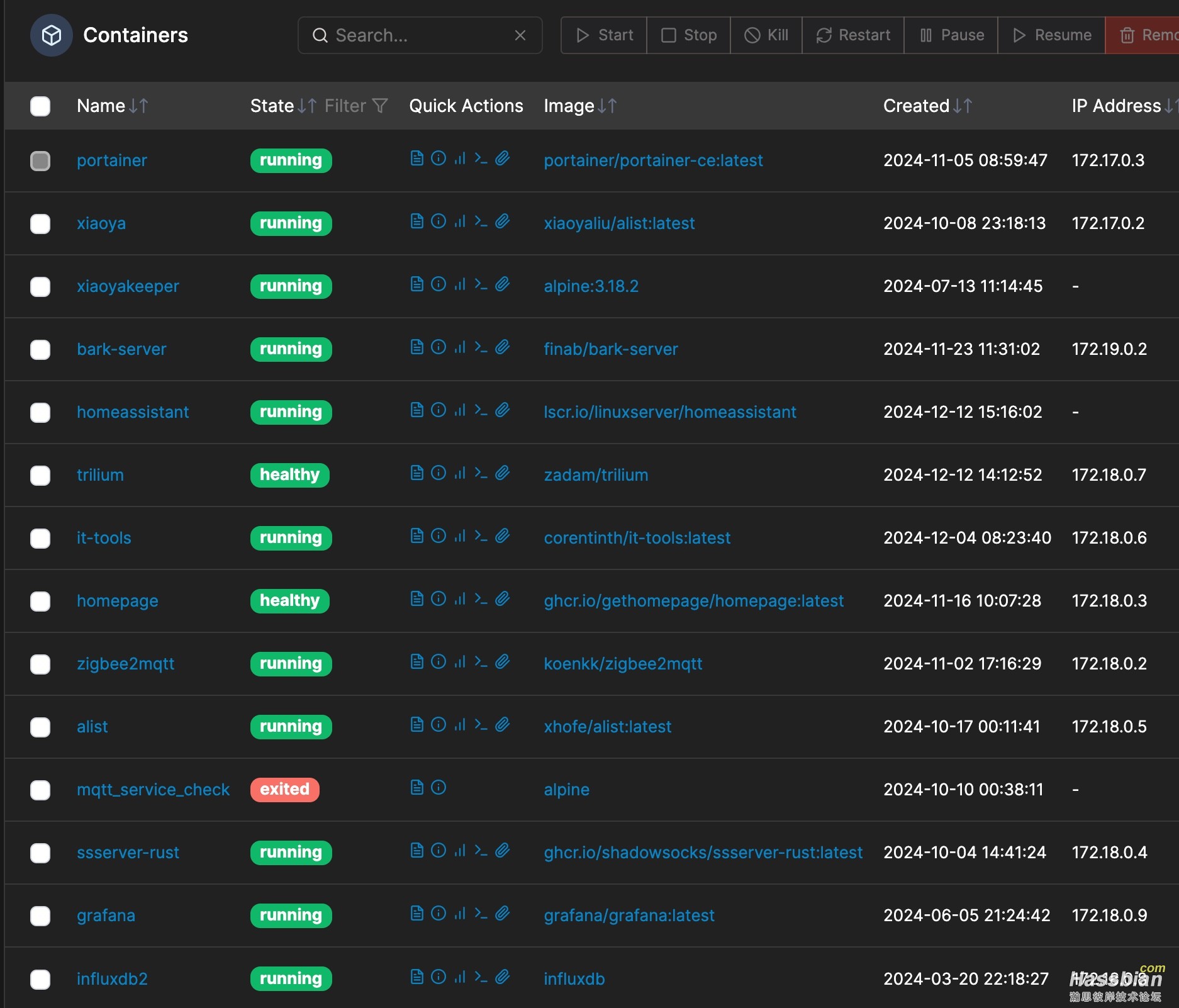Sort containers by Created column
The width and height of the screenshot is (1179, 1008).
(x=928, y=106)
